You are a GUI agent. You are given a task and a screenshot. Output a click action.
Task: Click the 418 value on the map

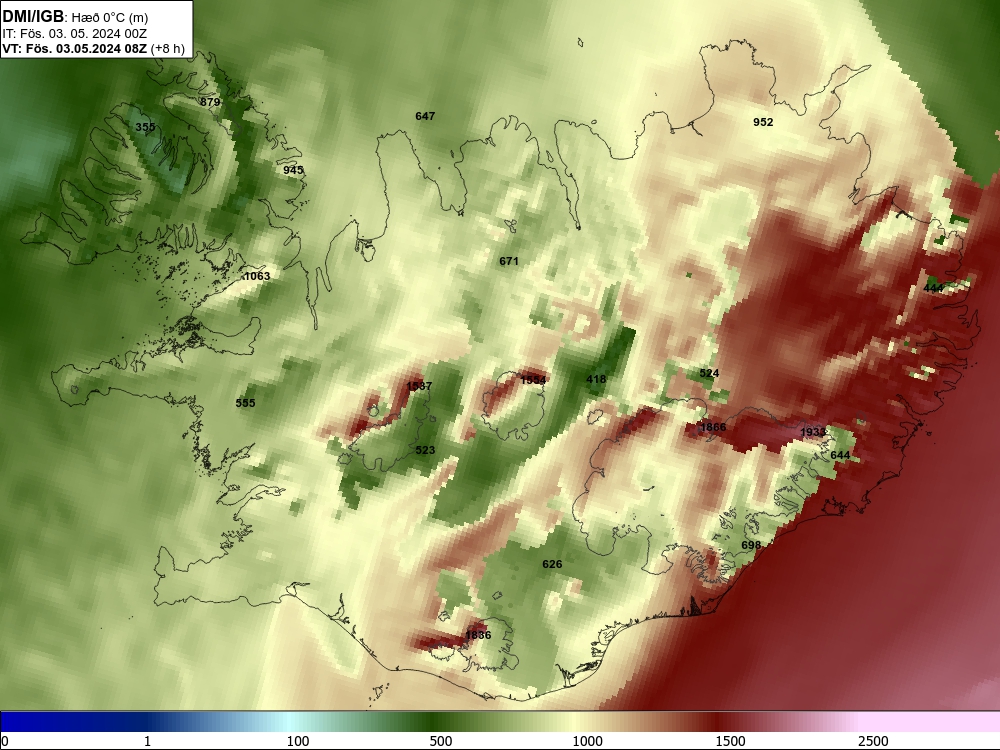pyautogui.click(x=596, y=379)
